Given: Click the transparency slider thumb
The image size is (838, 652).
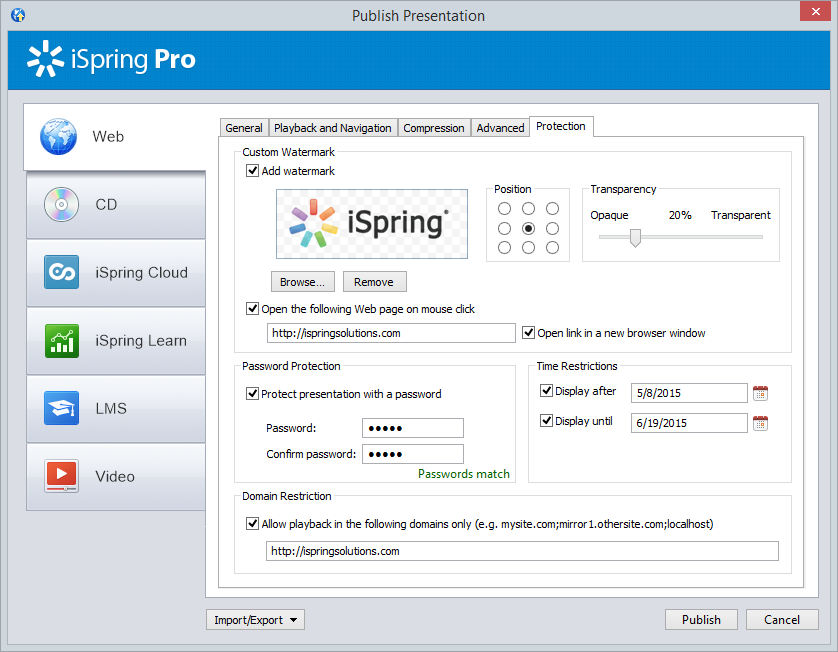Looking at the screenshot, I should (635, 238).
